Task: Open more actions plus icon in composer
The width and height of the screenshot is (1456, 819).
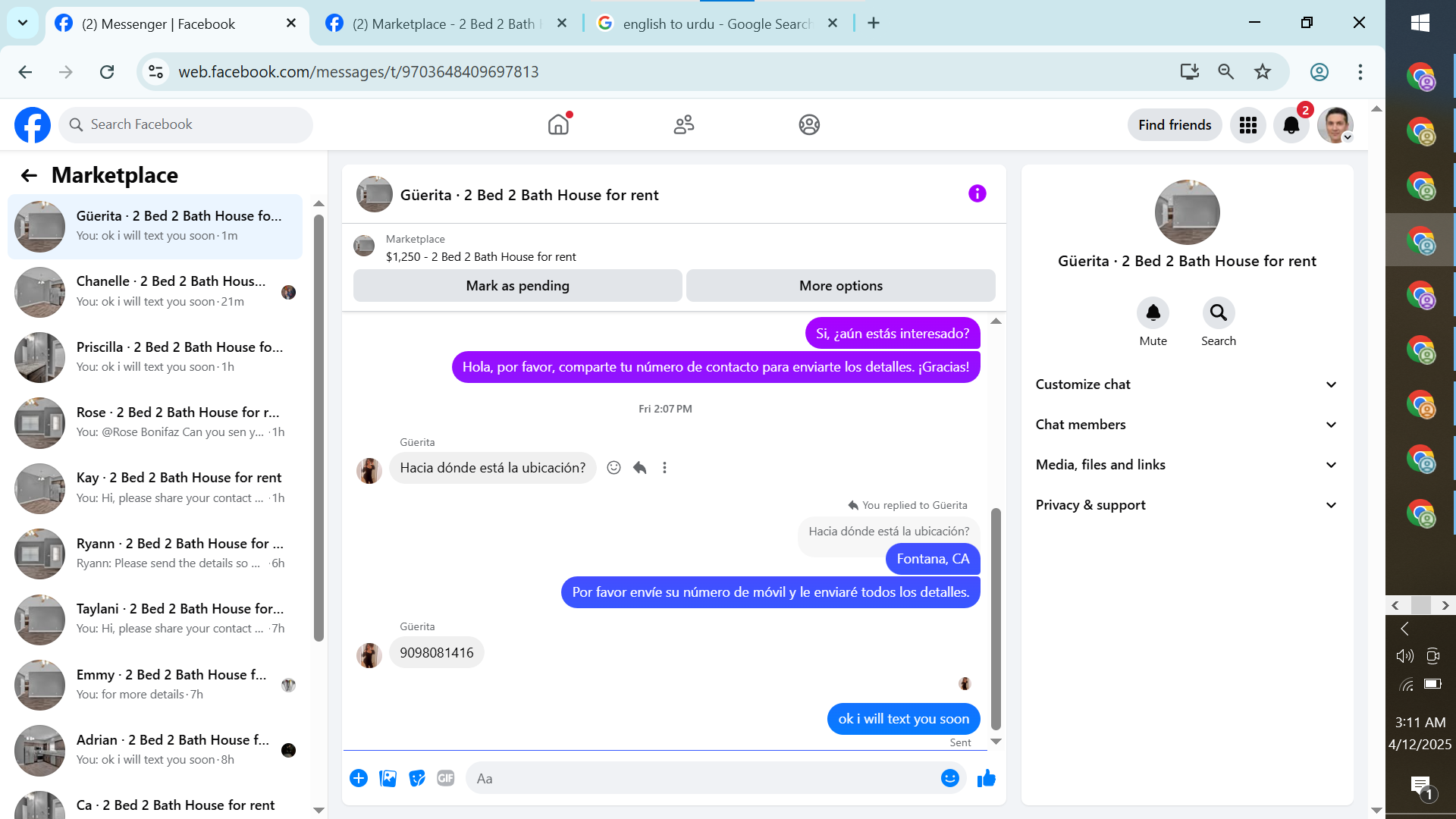Action: [359, 778]
